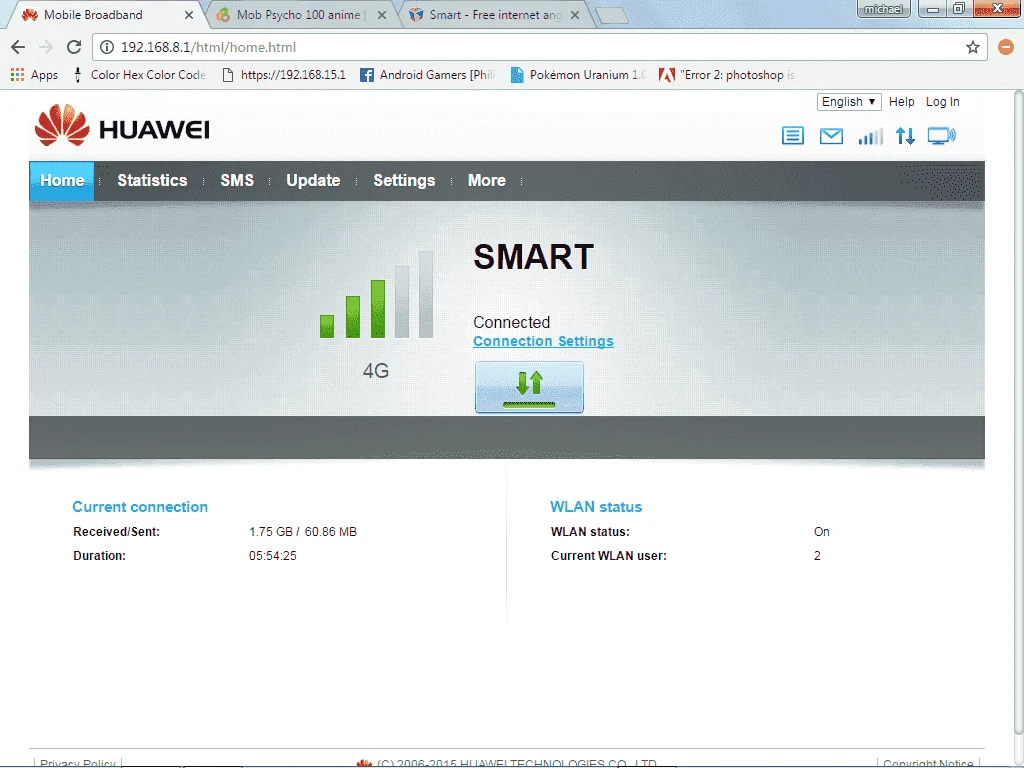The height and width of the screenshot is (768, 1024).
Task: Click the data traffic arrows status icon
Action: coord(905,136)
